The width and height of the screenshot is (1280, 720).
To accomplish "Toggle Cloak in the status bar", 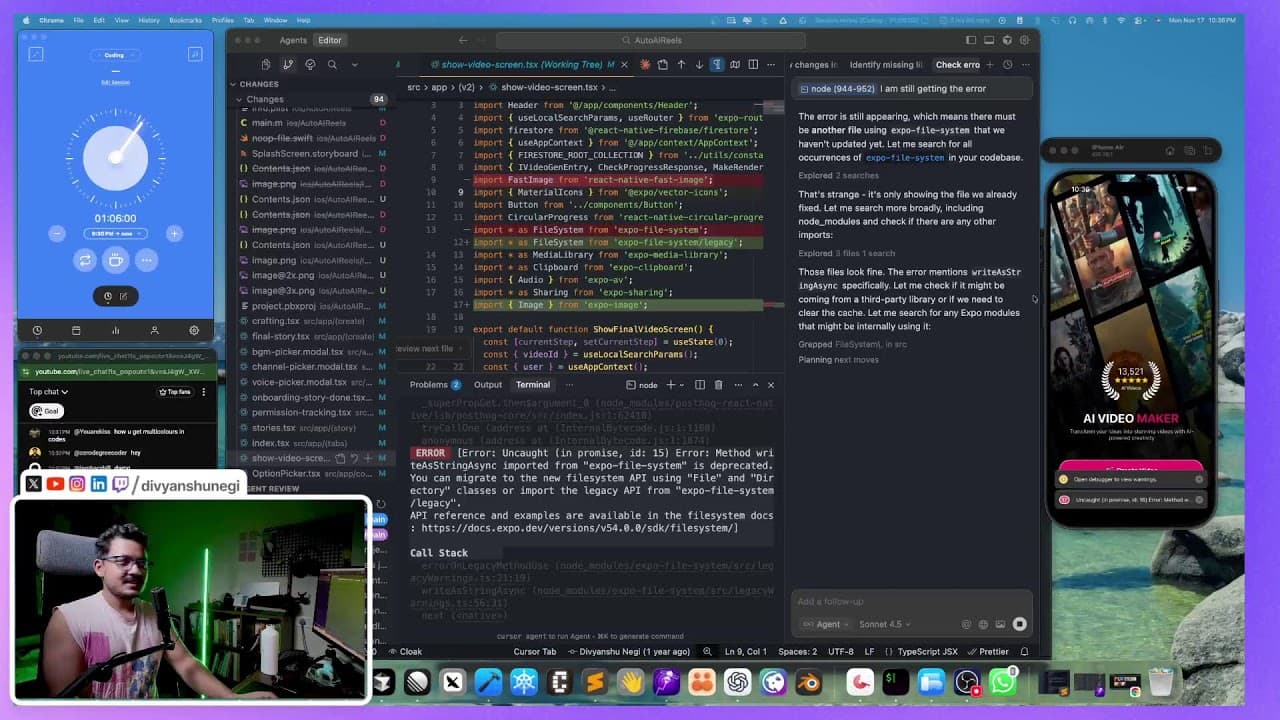I will point(406,651).
